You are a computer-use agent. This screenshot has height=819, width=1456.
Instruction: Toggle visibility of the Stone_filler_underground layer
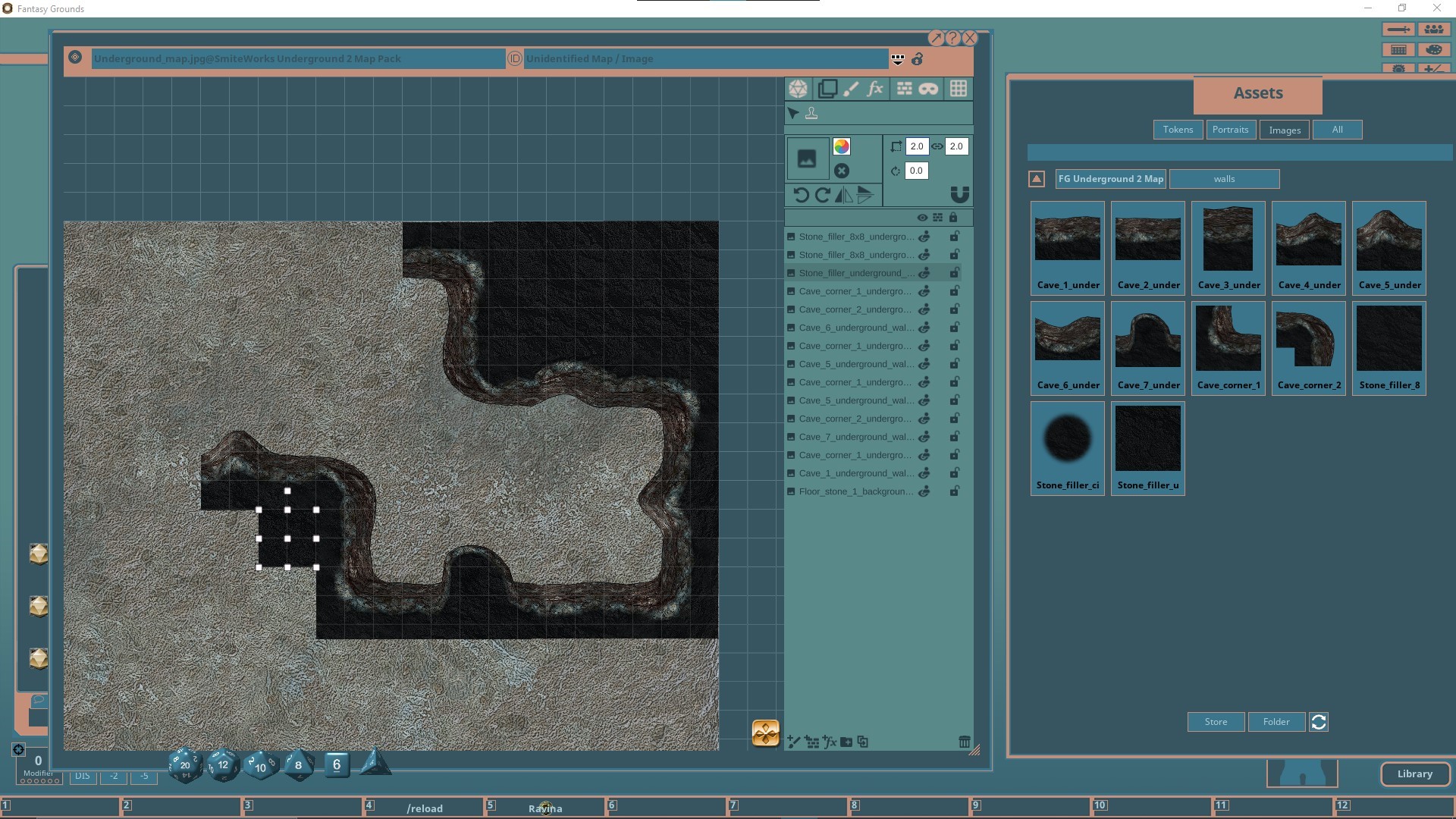click(924, 273)
